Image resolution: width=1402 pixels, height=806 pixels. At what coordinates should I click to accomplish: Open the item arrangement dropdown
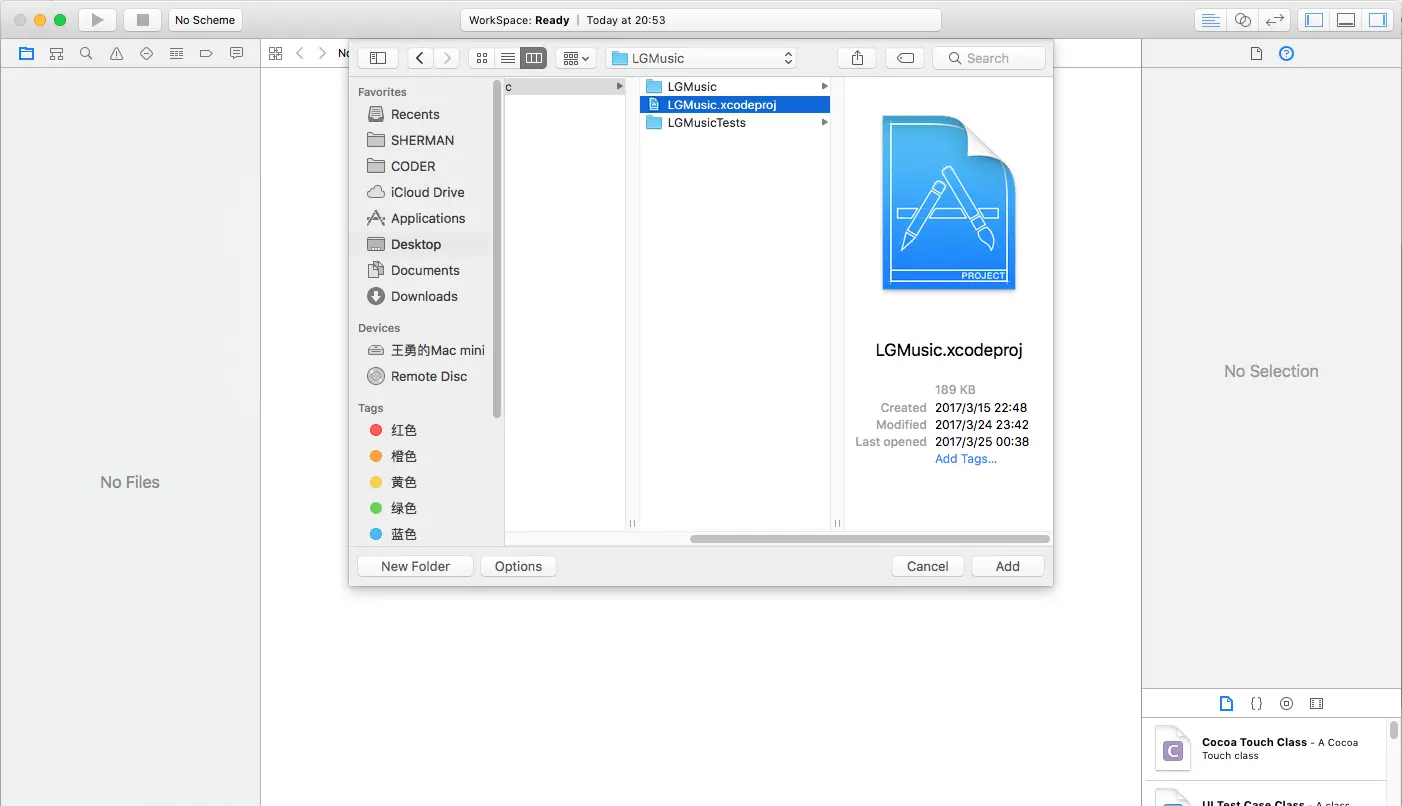(576, 58)
